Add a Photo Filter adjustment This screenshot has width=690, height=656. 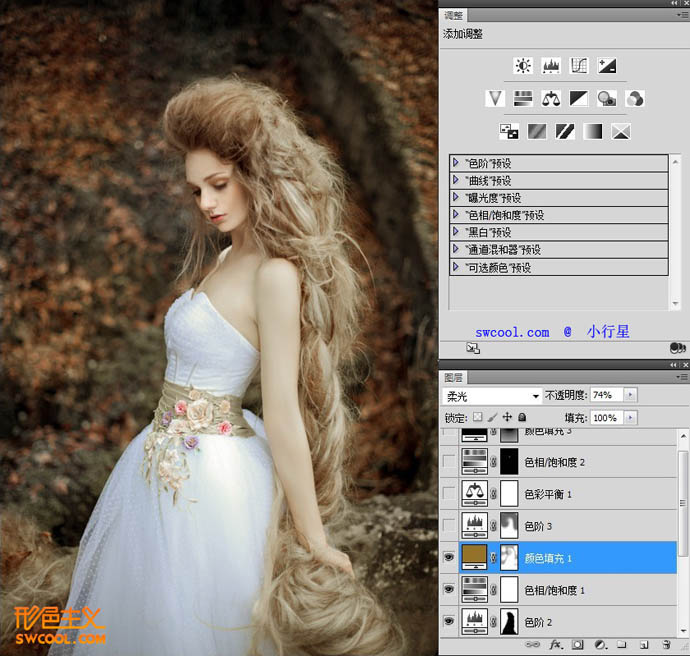tap(606, 98)
